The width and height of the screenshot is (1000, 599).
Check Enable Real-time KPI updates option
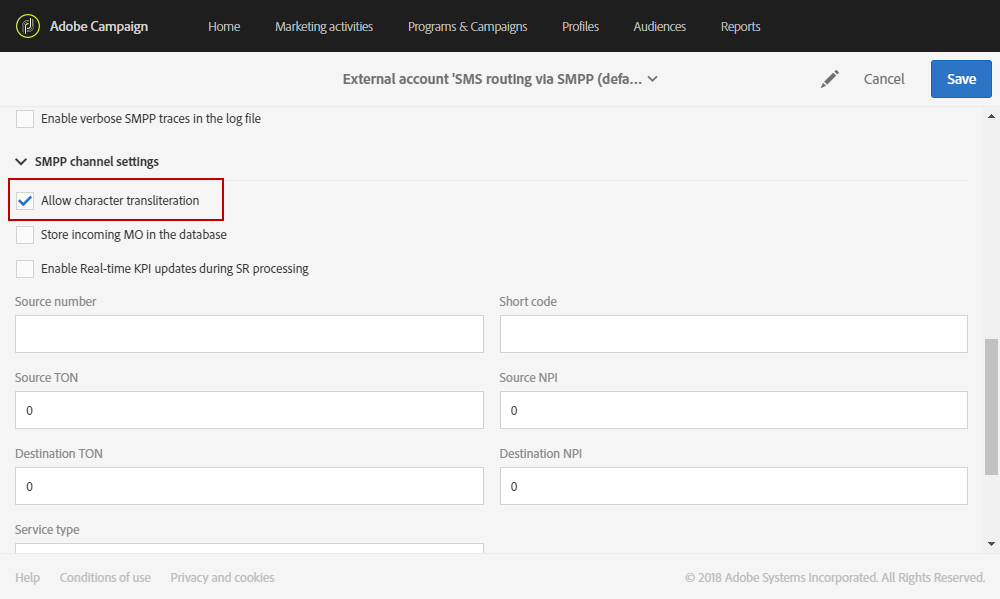click(x=25, y=269)
